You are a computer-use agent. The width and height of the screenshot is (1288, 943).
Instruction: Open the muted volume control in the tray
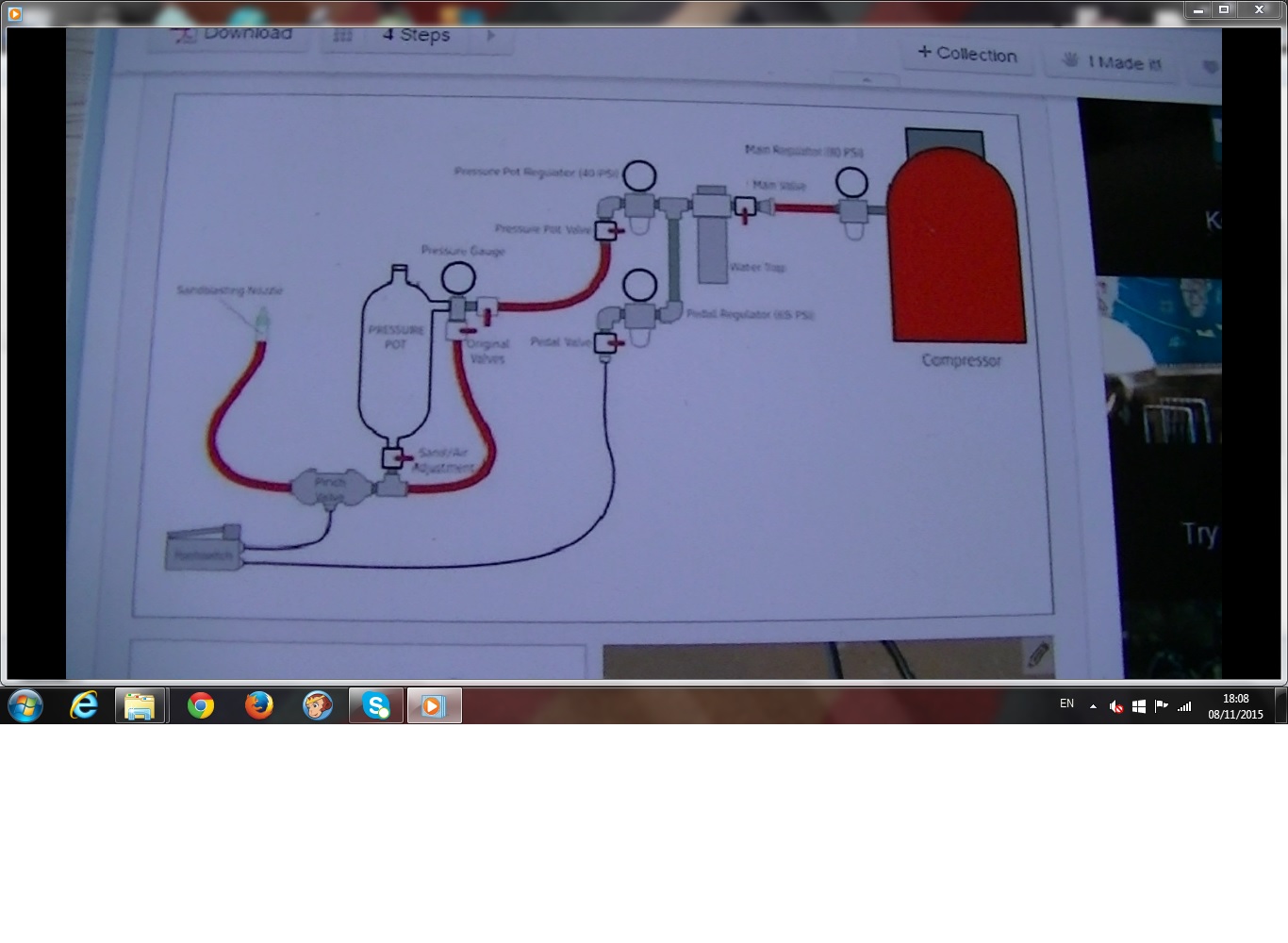(x=1115, y=706)
